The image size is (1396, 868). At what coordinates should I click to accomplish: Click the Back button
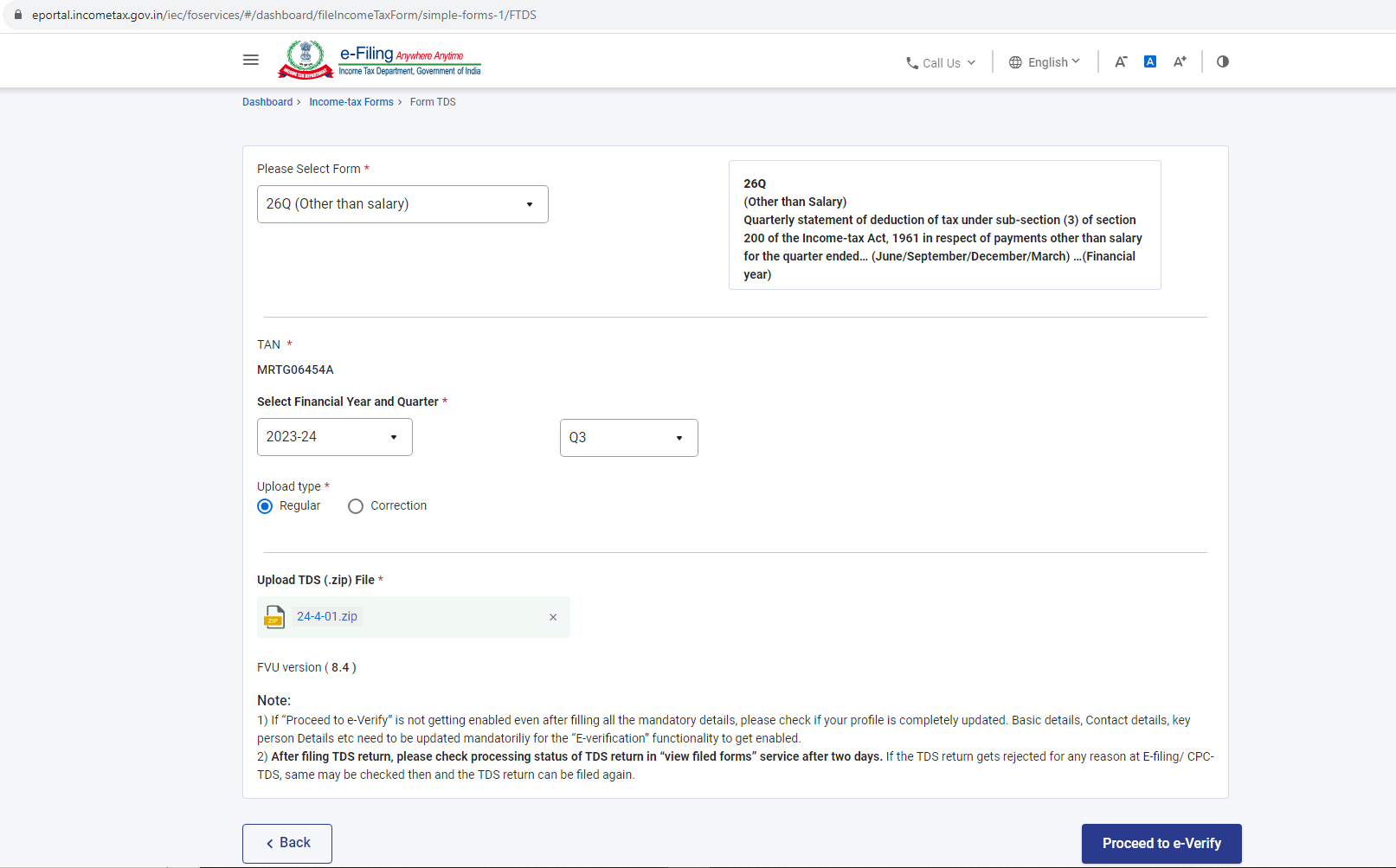(x=287, y=844)
